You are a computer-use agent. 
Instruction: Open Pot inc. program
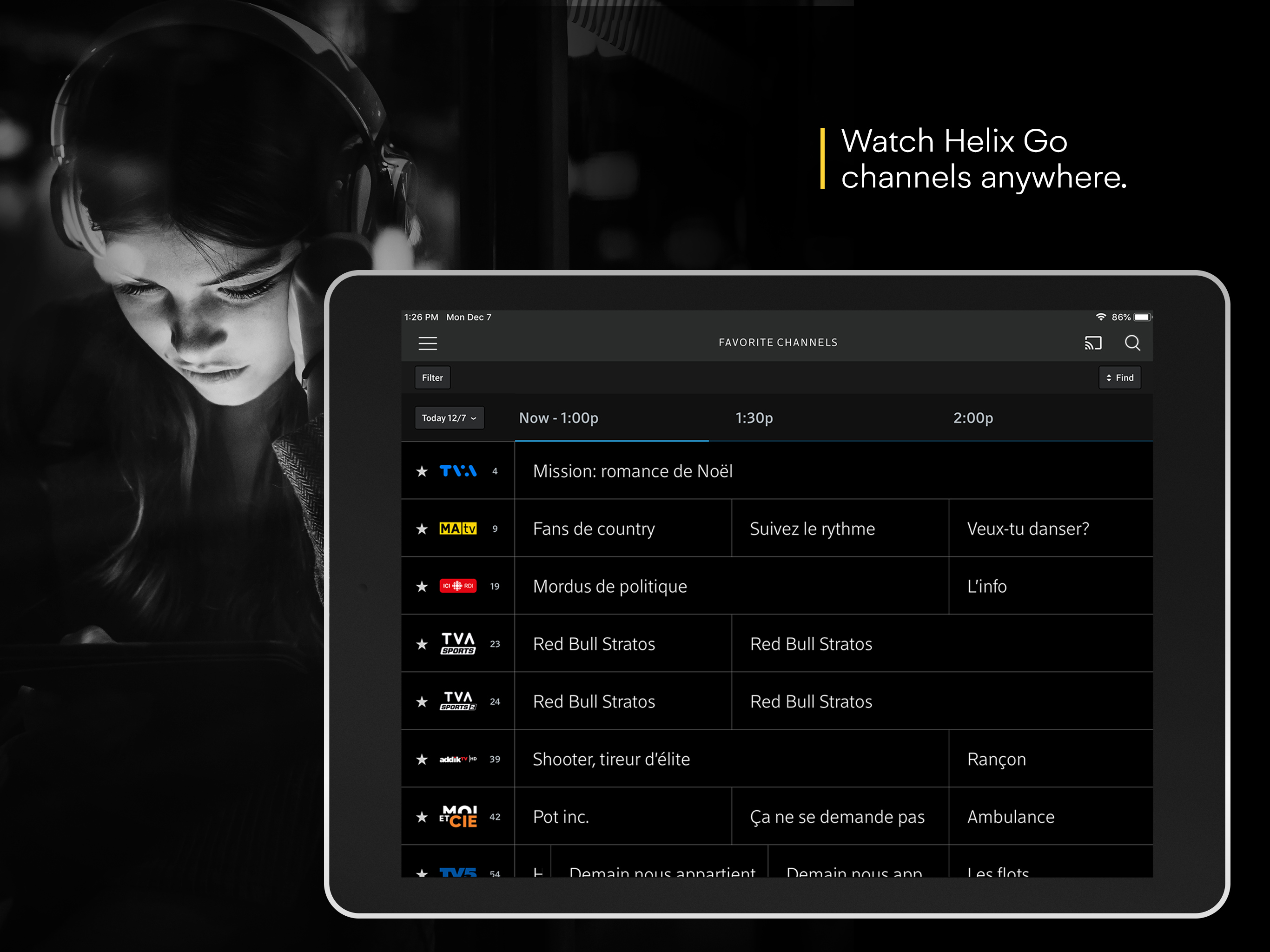coord(623,816)
